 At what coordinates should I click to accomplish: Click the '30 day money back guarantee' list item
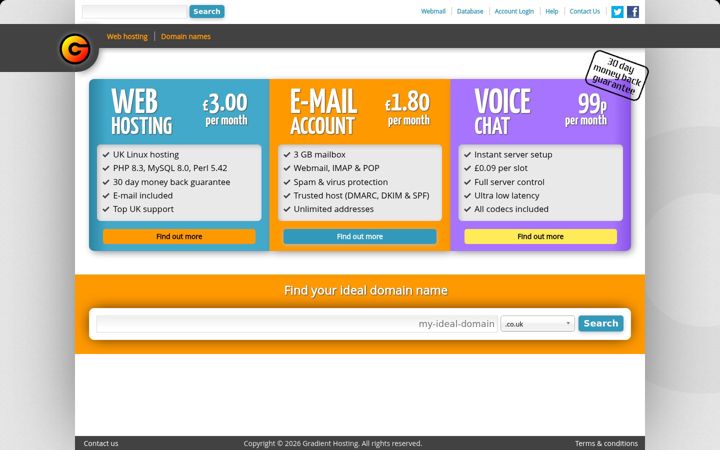(x=171, y=182)
